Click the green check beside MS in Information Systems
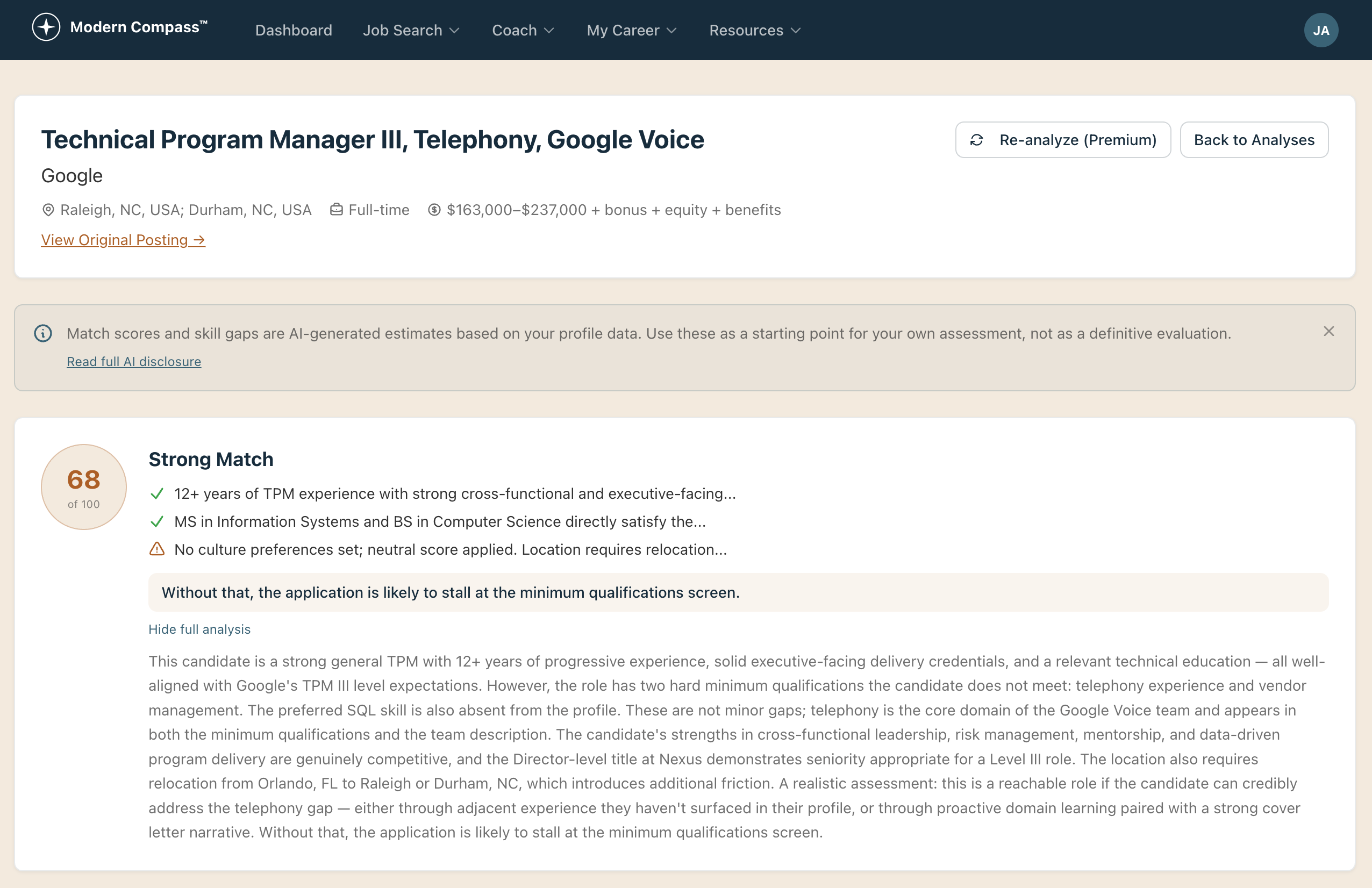This screenshot has height=888, width=1372. 157,521
